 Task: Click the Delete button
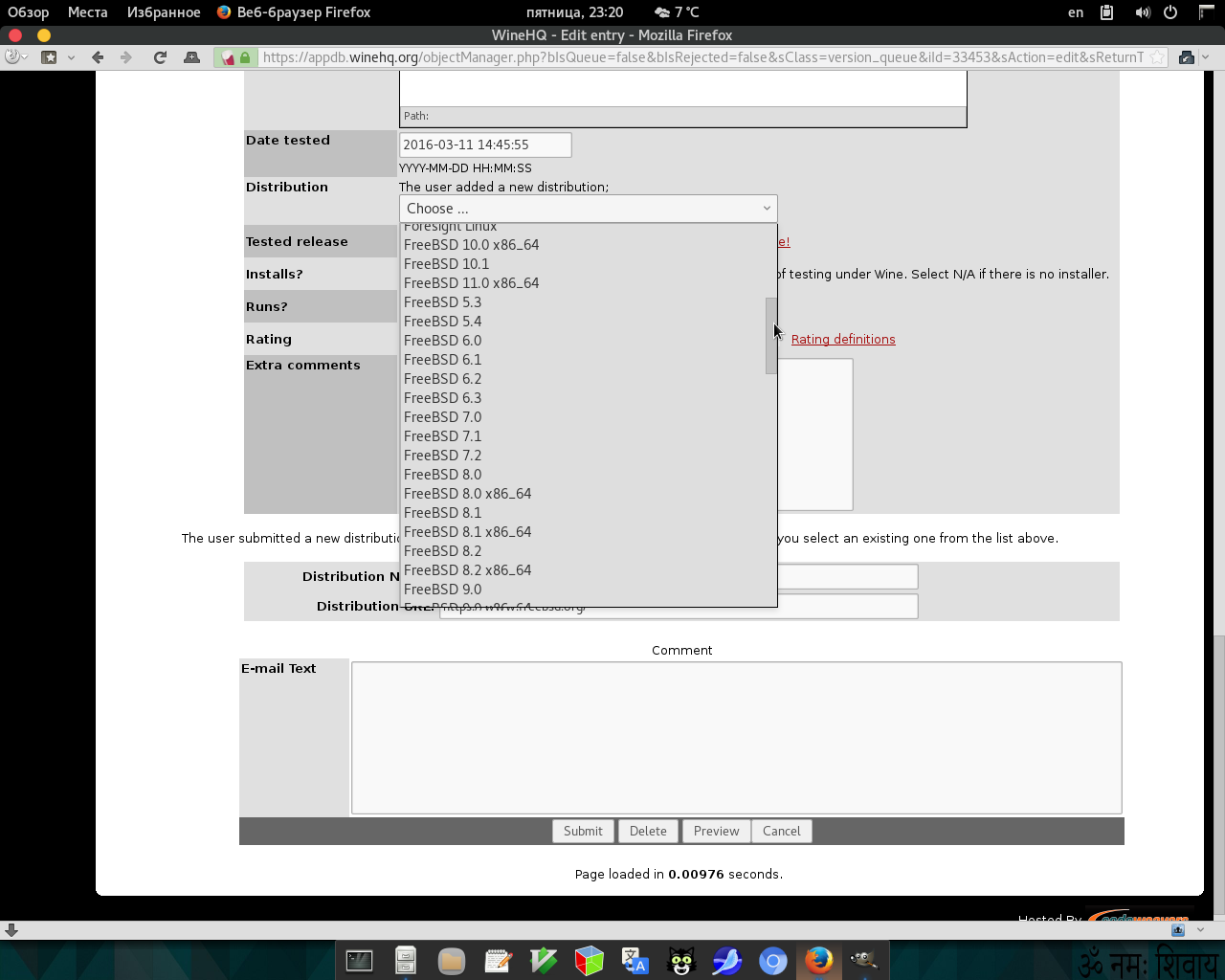coord(648,831)
